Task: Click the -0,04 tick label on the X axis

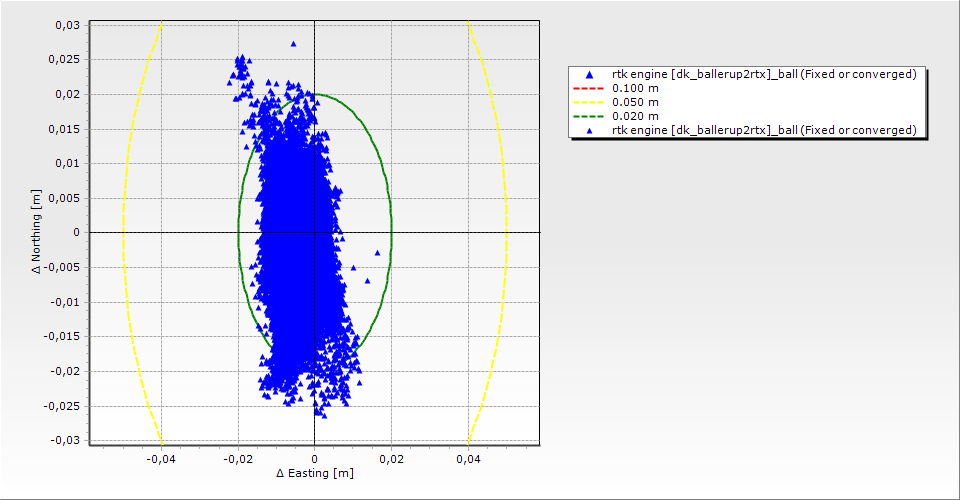Action: pos(161,459)
